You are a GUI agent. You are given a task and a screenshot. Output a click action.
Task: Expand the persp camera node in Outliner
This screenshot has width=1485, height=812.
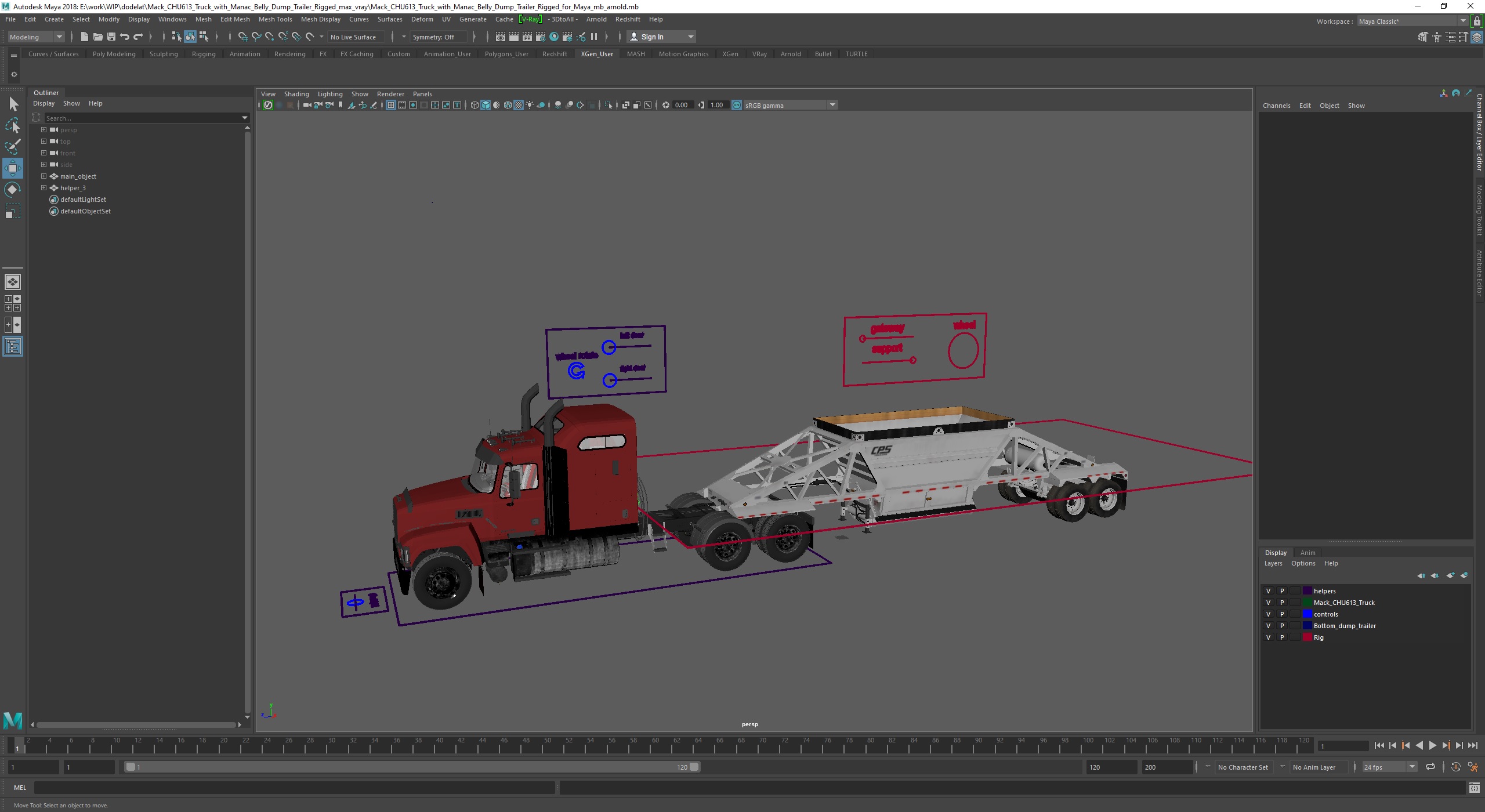[44, 129]
